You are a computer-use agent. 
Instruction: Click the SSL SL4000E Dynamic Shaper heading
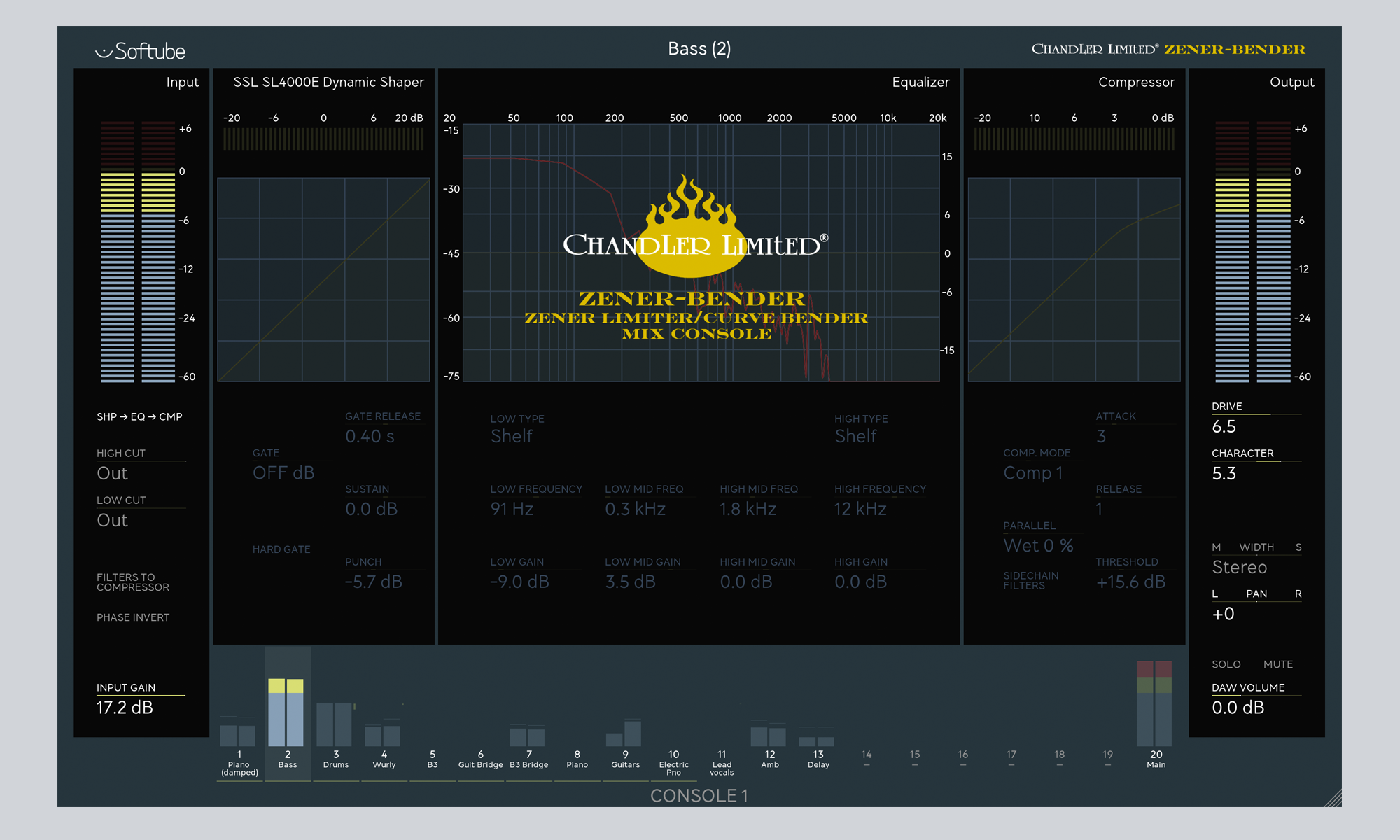tap(329, 83)
